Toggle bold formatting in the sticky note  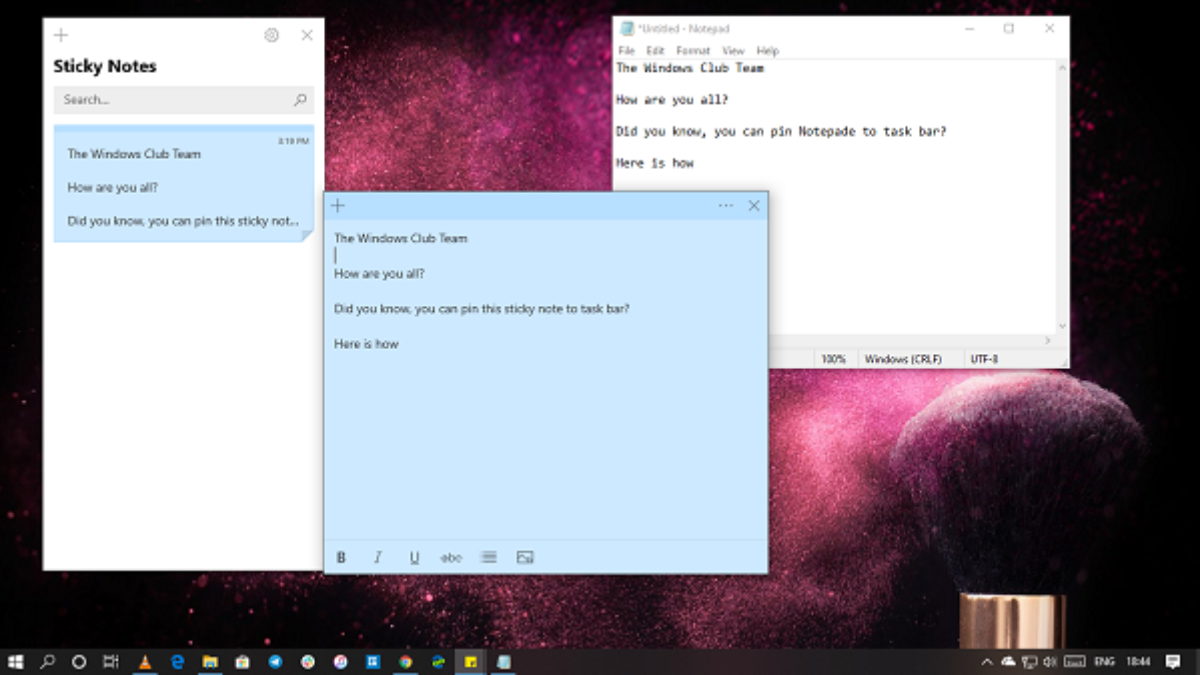(341, 557)
